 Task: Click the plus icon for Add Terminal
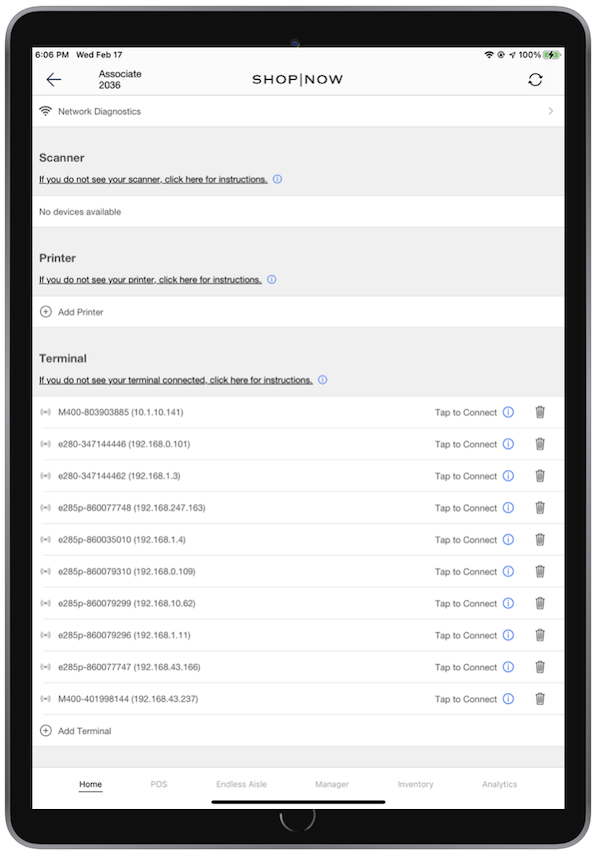[46, 731]
